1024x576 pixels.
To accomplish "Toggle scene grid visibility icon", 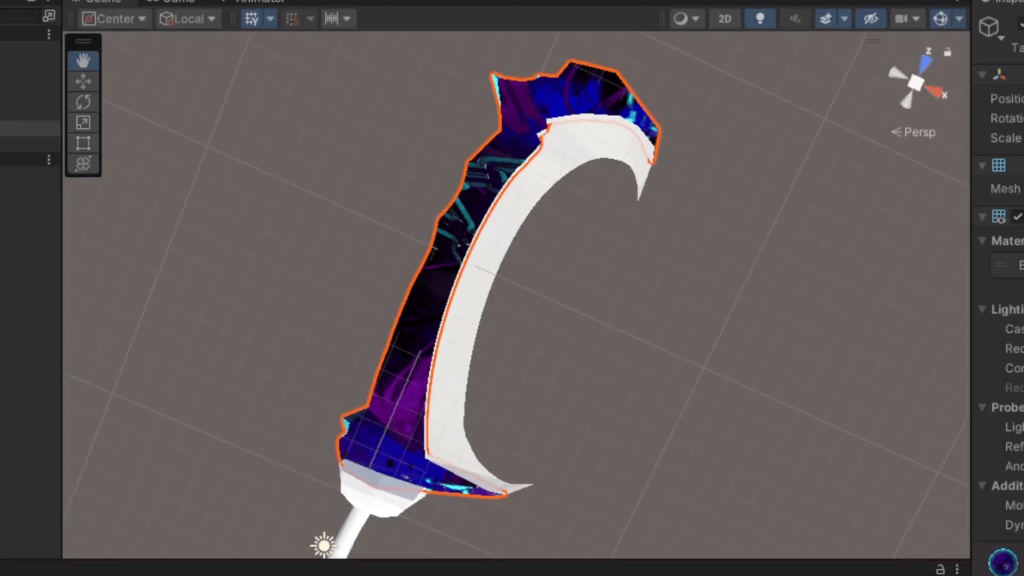I will [x=251, y=19].
